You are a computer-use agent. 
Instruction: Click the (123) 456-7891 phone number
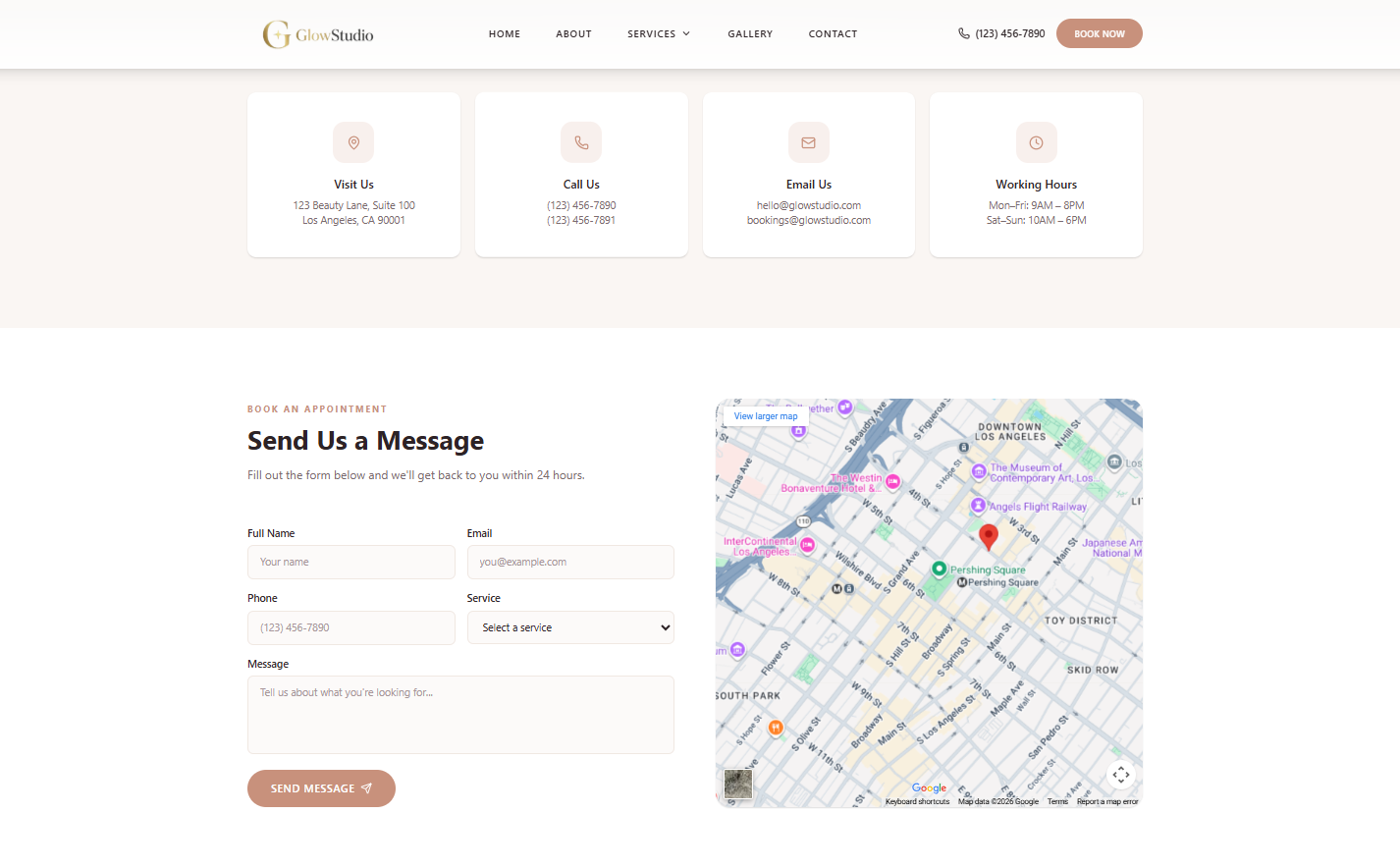[x=581, y=220]
